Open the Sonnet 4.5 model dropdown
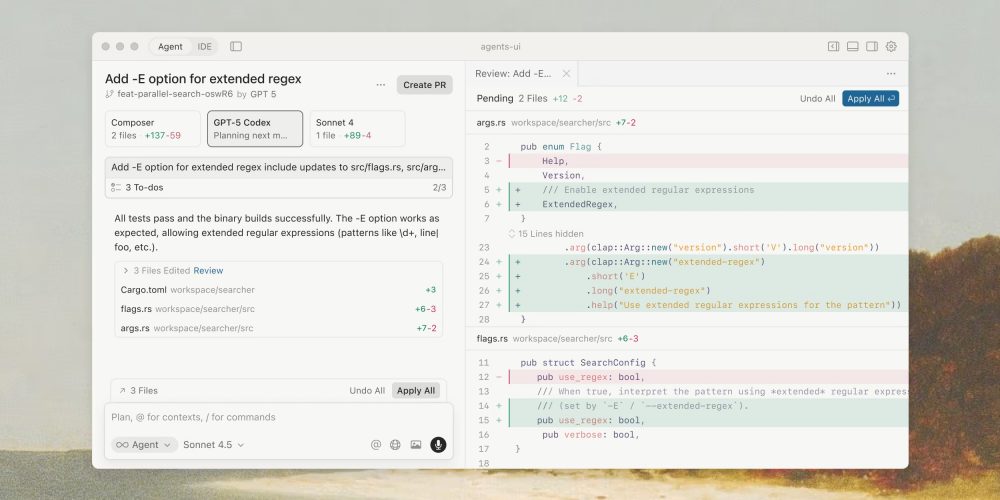 coord(214,445)
